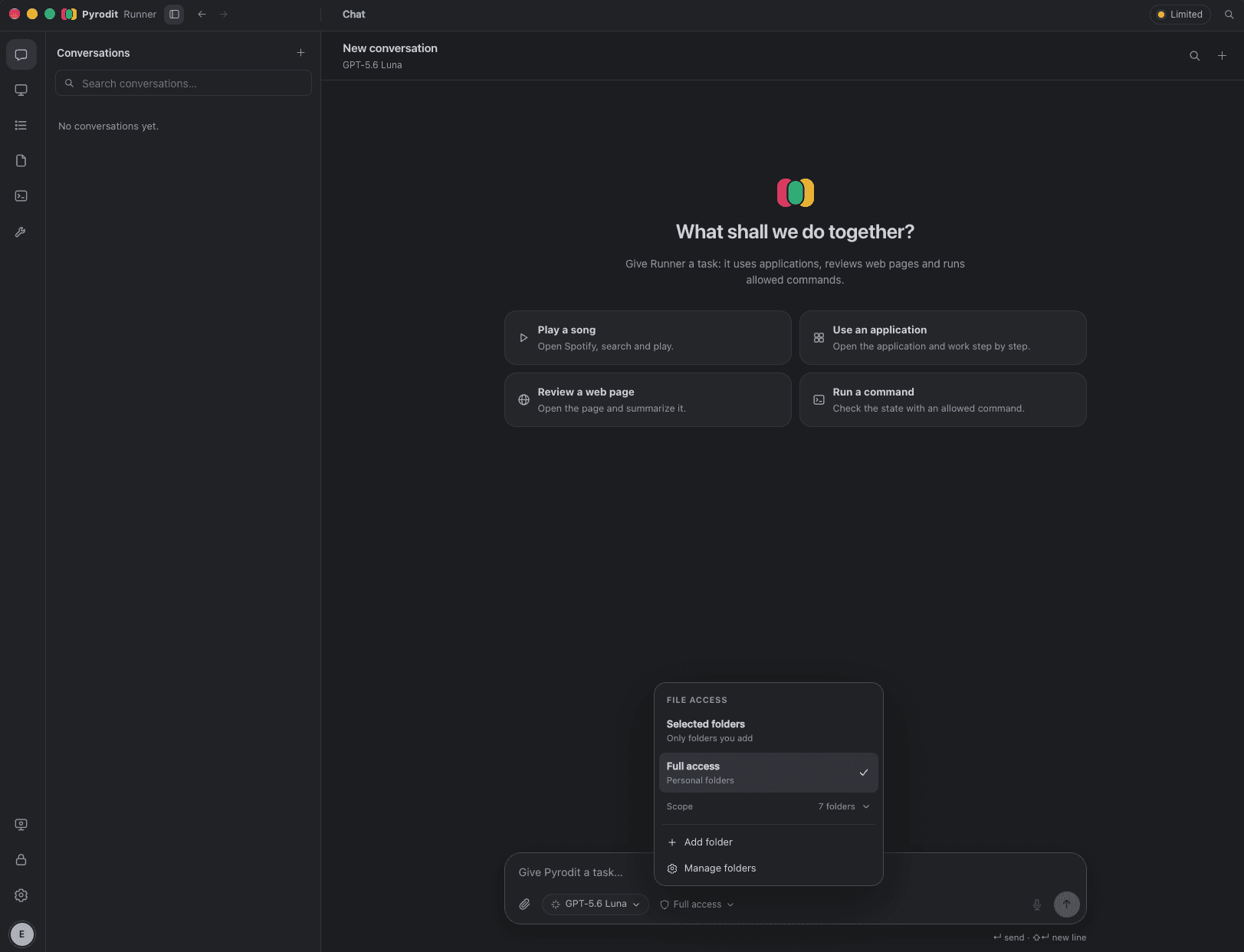Open the screen share icon near the sidebar bottom

pyautogui.click(x=21, y=825)
